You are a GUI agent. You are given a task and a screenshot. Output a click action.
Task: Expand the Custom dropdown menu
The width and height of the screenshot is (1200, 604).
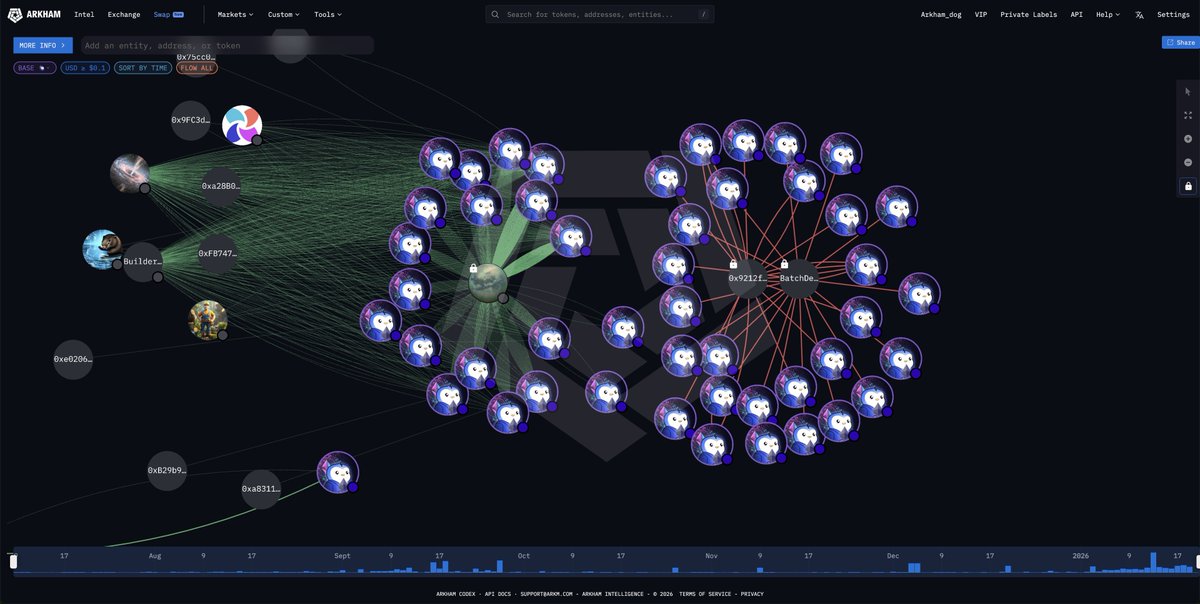pos(284,15)
